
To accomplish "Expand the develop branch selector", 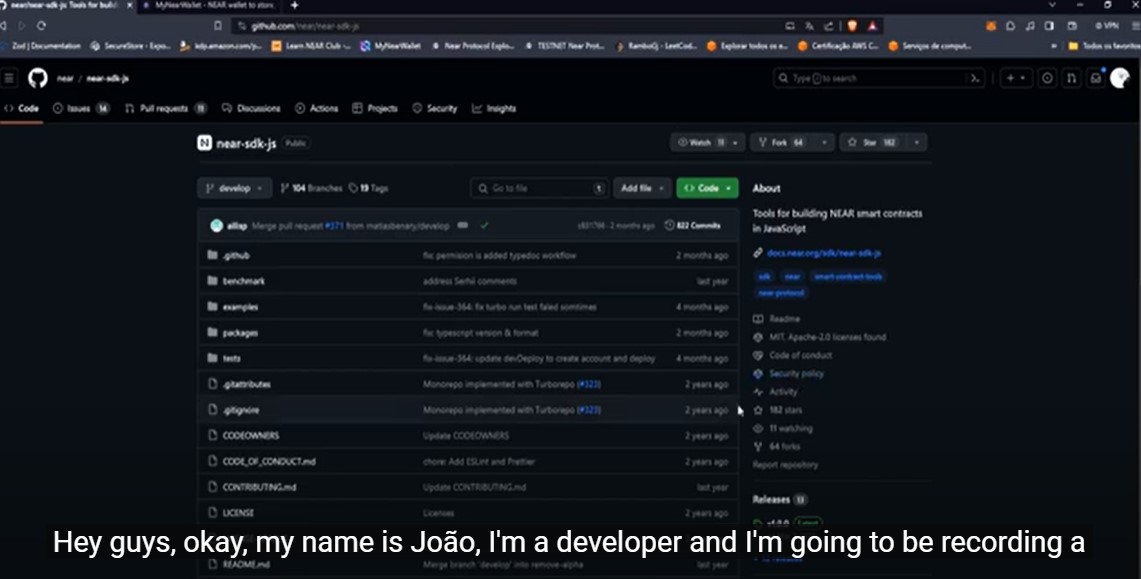I will point(234,188).
